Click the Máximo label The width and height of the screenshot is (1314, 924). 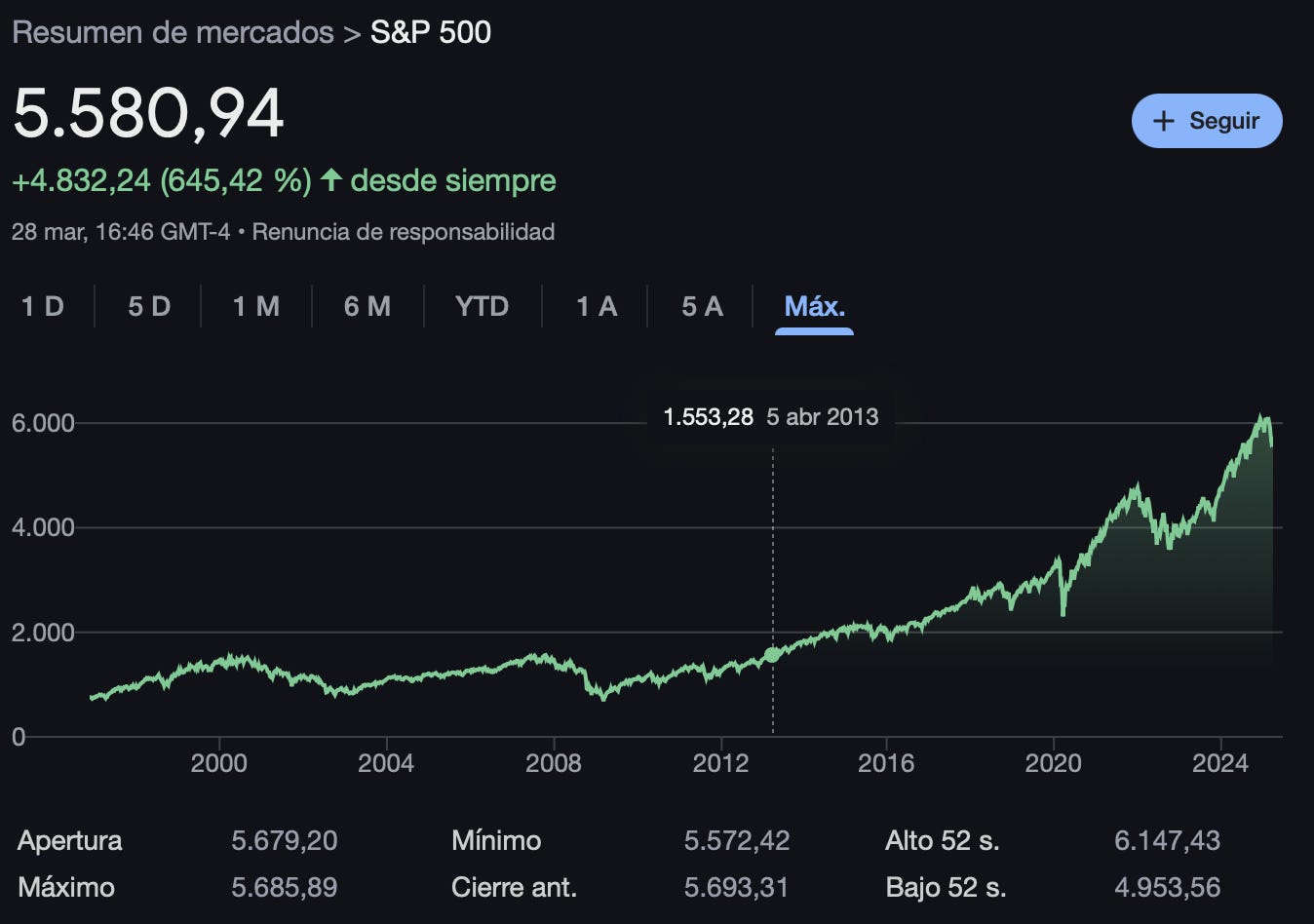click(66, 888)
